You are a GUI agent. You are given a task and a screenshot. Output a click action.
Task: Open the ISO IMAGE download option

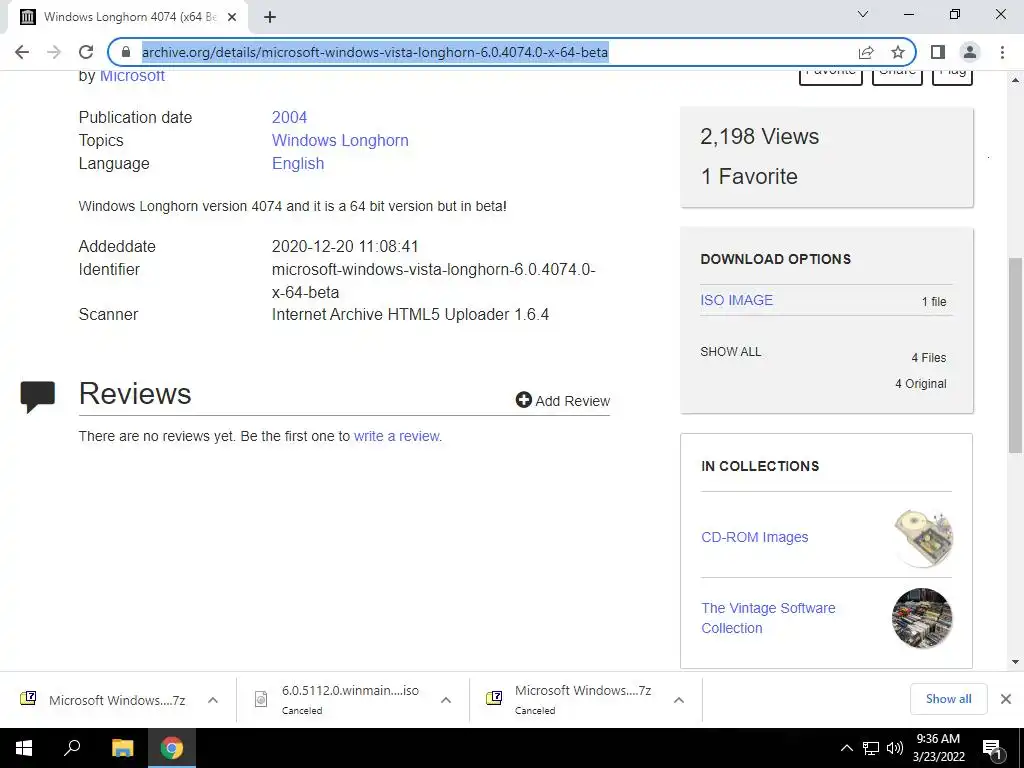(737, 300)
